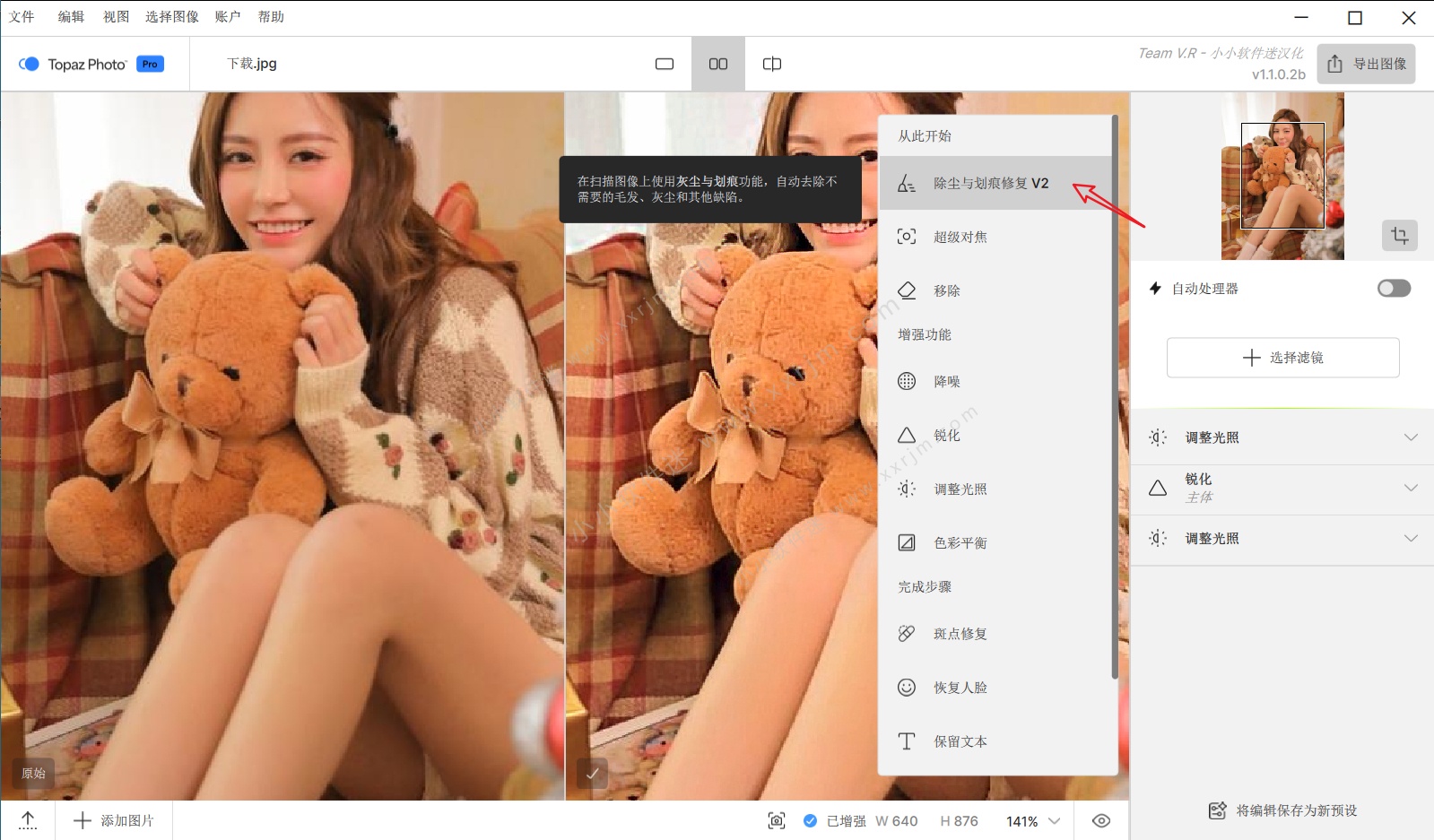Click the Preserve Text (保留文本) T icon
The height and width of the screenshot is (840, 1434).
(x=907, y=741)
